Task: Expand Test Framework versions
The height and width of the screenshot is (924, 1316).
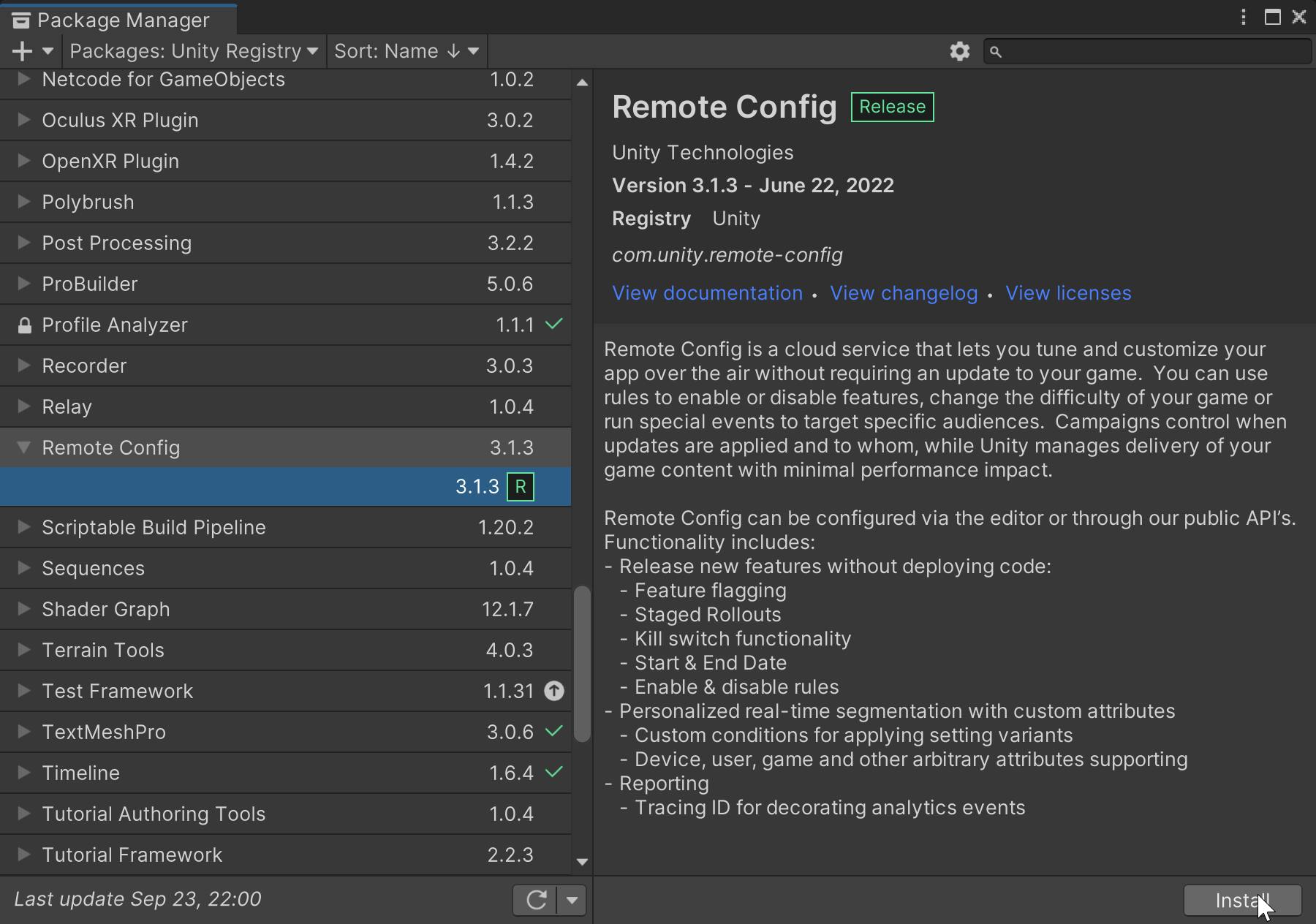Action: 23,690
